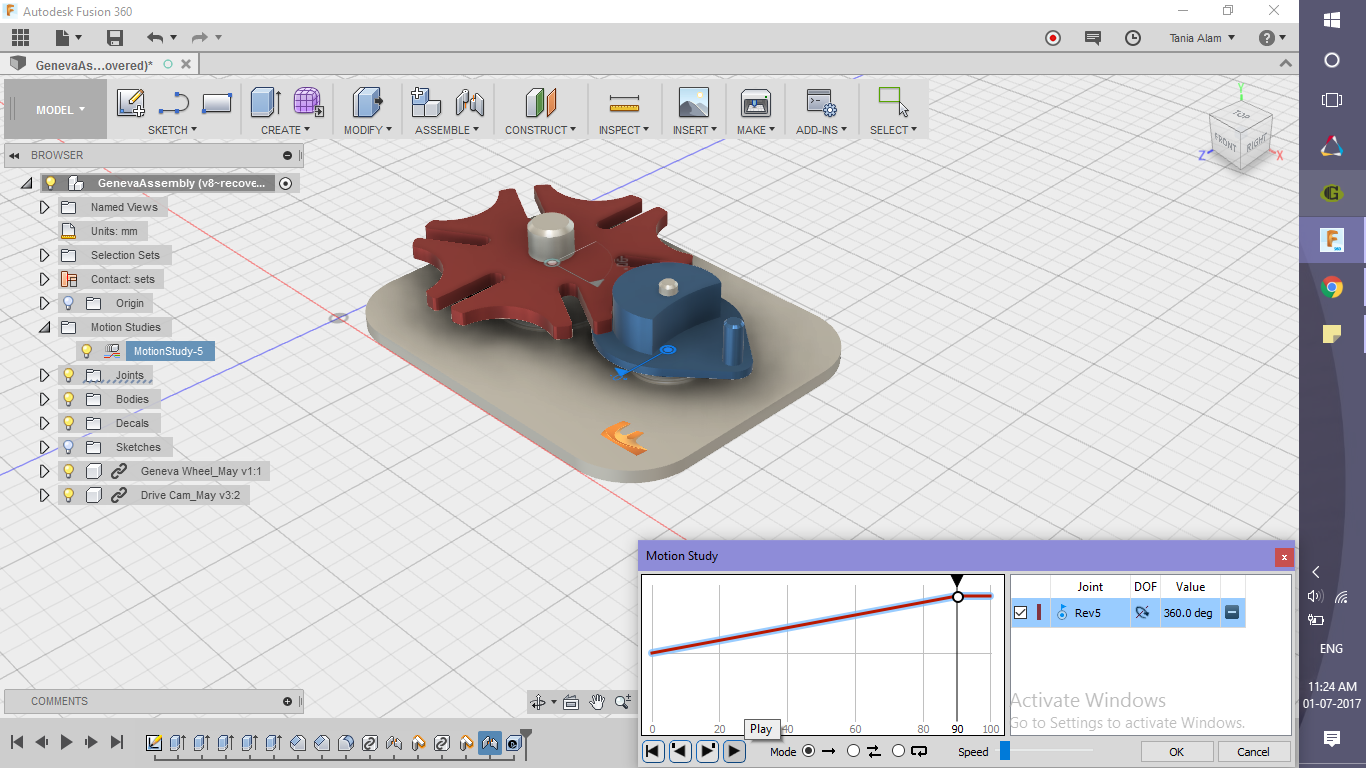Expand the Selection Sets folder
The height and width of the screenshot is (768, 1366).
[x=44, y=255]
